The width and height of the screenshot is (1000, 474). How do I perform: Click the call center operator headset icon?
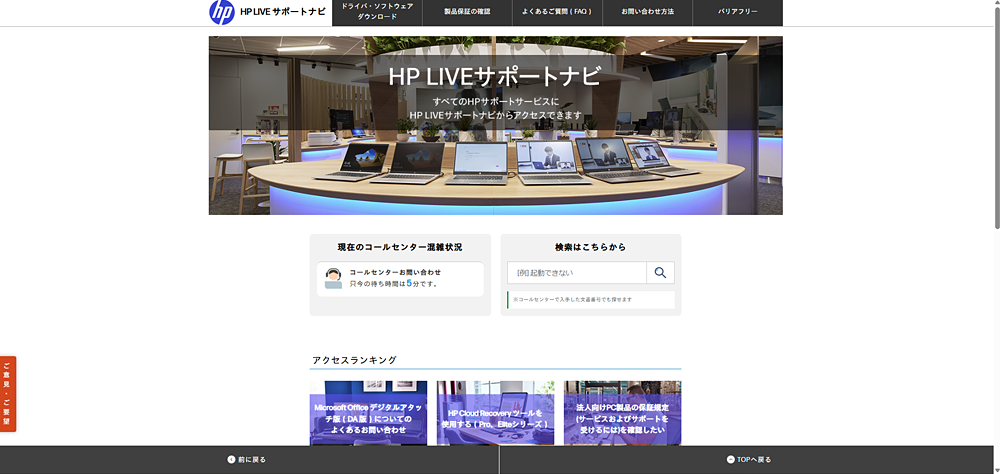coord(333,278)
